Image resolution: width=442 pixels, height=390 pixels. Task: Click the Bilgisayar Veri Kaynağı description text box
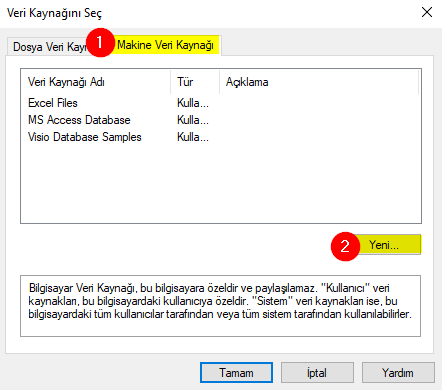pyautogui.click(x=220, y=306)
